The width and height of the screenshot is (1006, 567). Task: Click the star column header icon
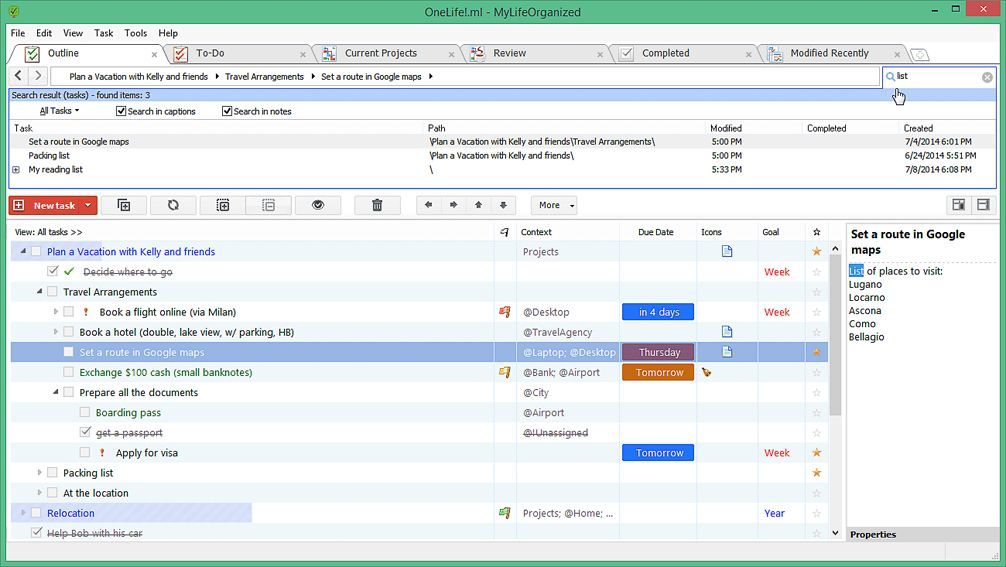point(816,232)
